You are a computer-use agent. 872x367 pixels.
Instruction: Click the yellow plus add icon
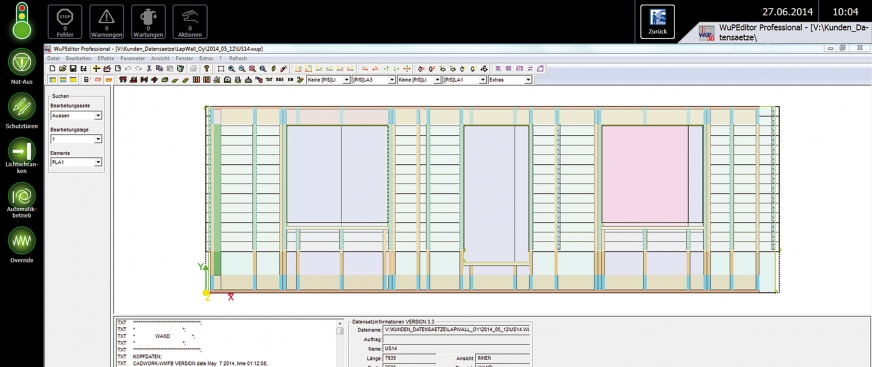[x=96, y=68]
